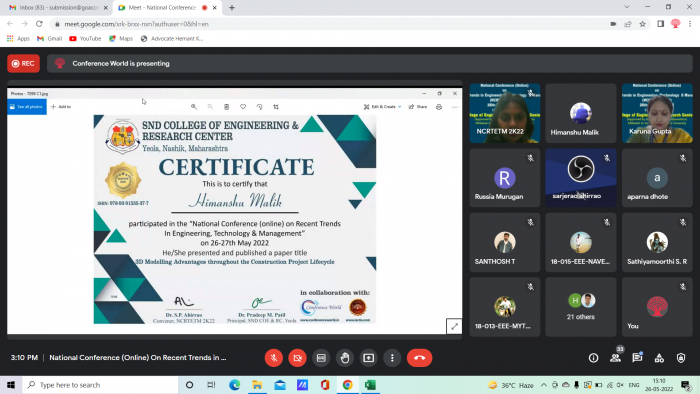Viewport: 700px width, 394px height.
Task: Click the REC recording indicator button
Action: (23, 63)
